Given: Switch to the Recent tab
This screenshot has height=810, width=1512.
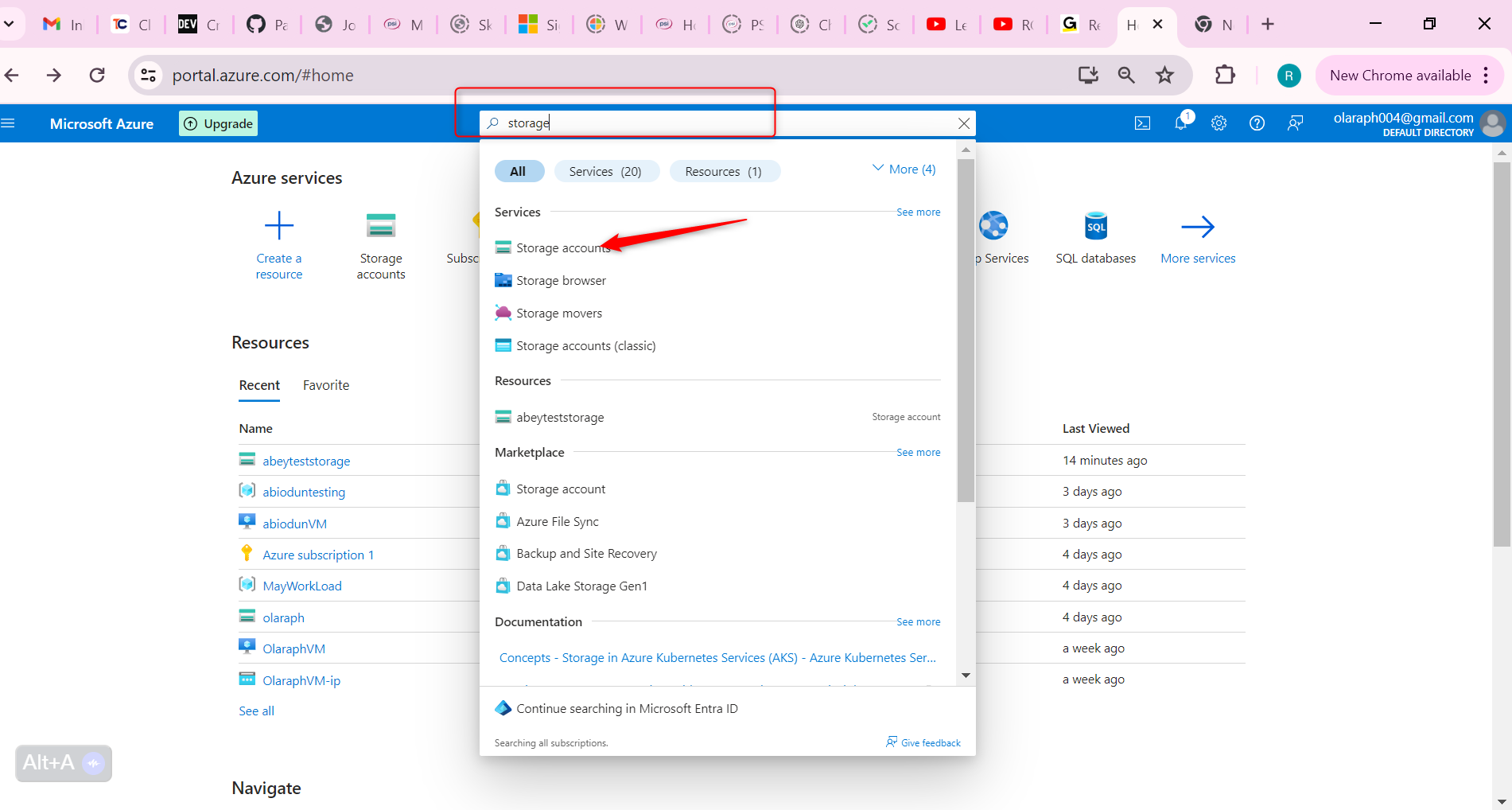Looking at the screenshot, I should click(x=258, y=385).
